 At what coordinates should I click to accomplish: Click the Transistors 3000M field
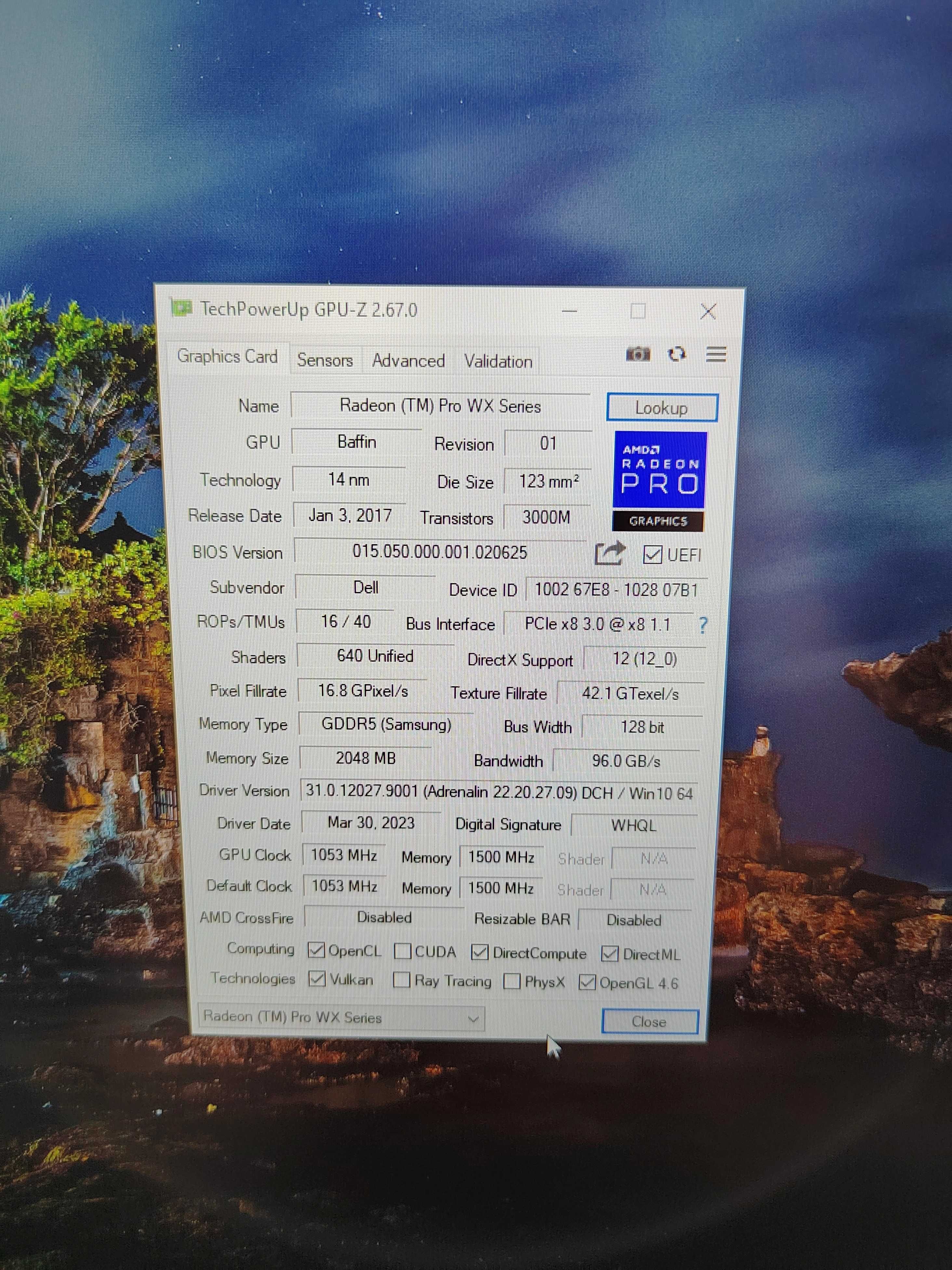(x=547, y=517)
